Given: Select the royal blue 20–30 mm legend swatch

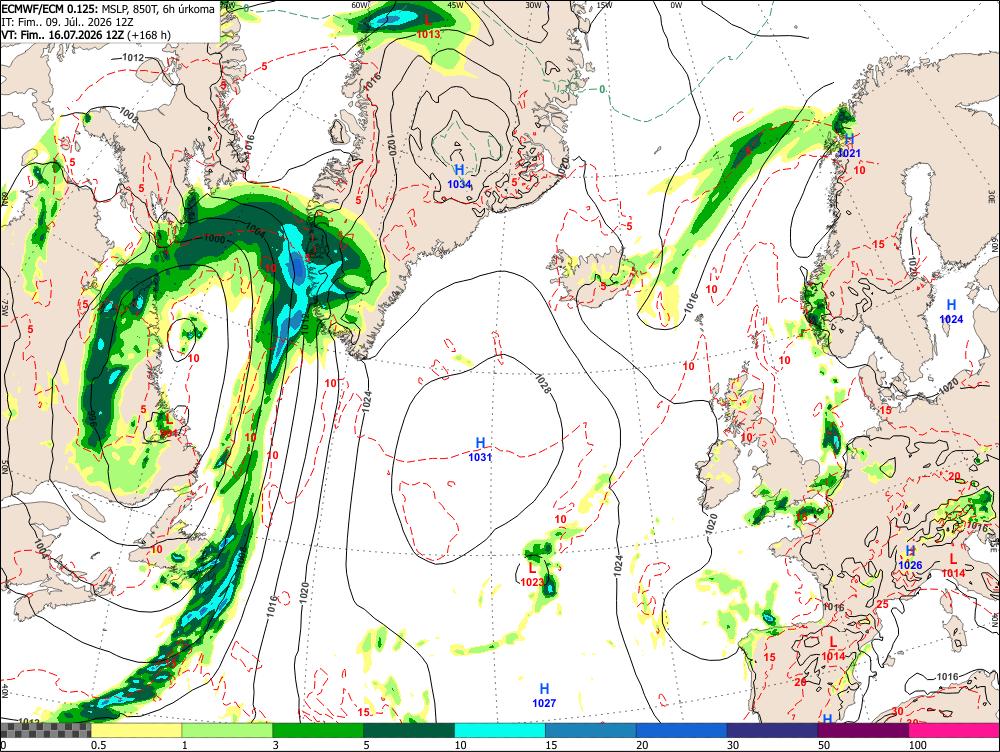Looking at the screenshot, I should point(682,730).
